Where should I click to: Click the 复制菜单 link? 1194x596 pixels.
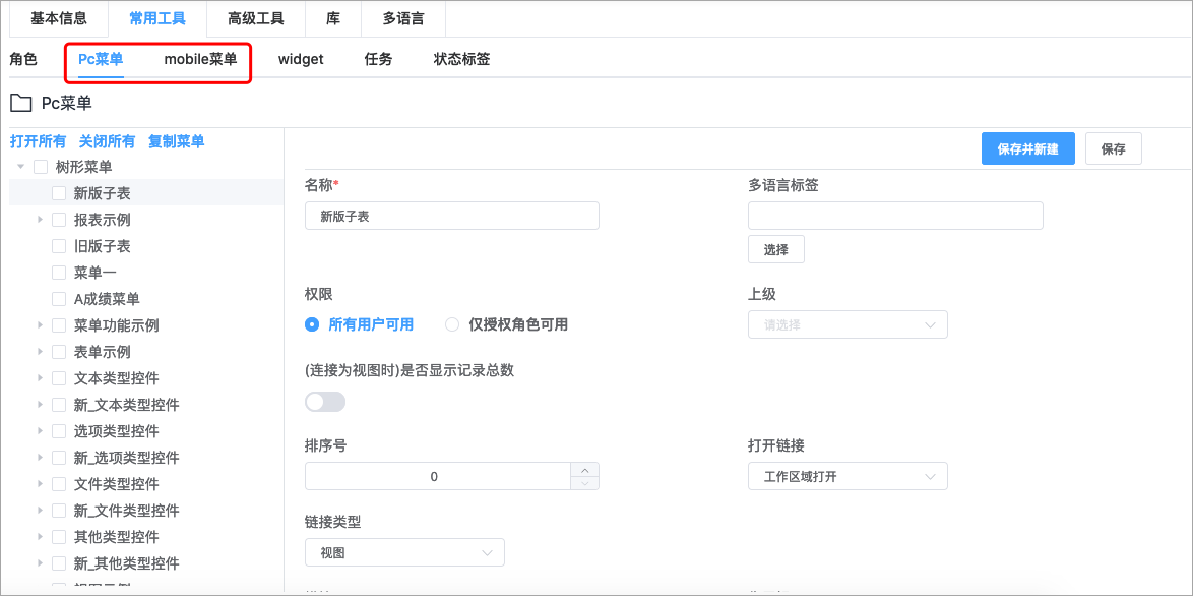[x=176, y=141]
